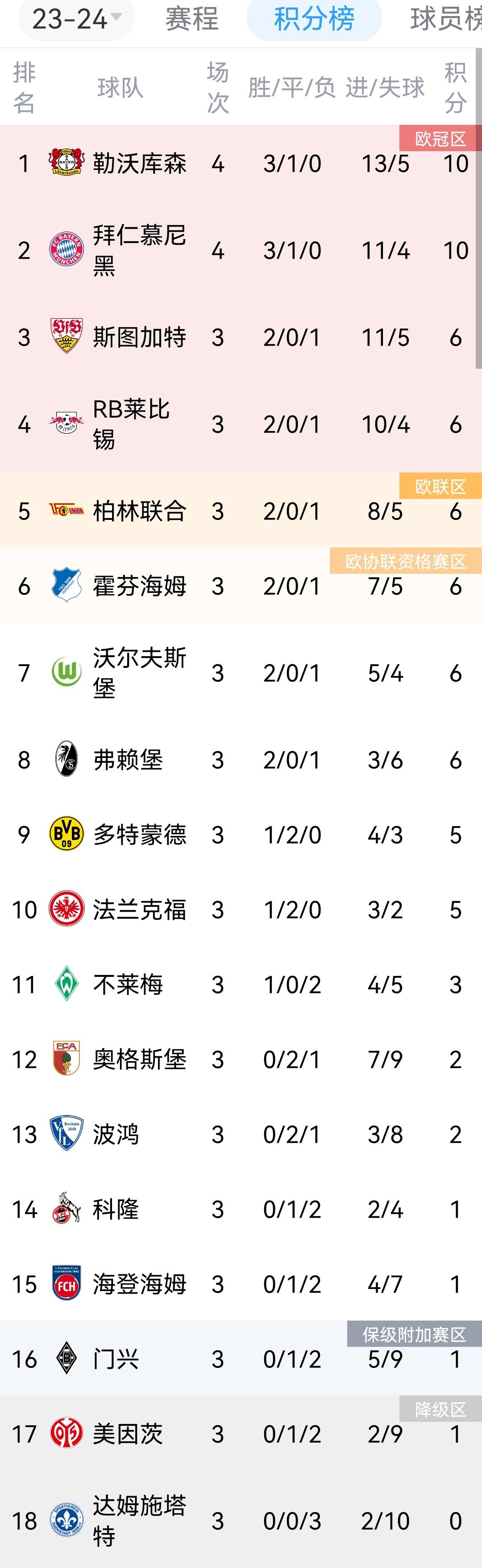482x1568 pixels.
Task: Click the Bayer Leverkusen club crest
Action: (x=66, y=163)
